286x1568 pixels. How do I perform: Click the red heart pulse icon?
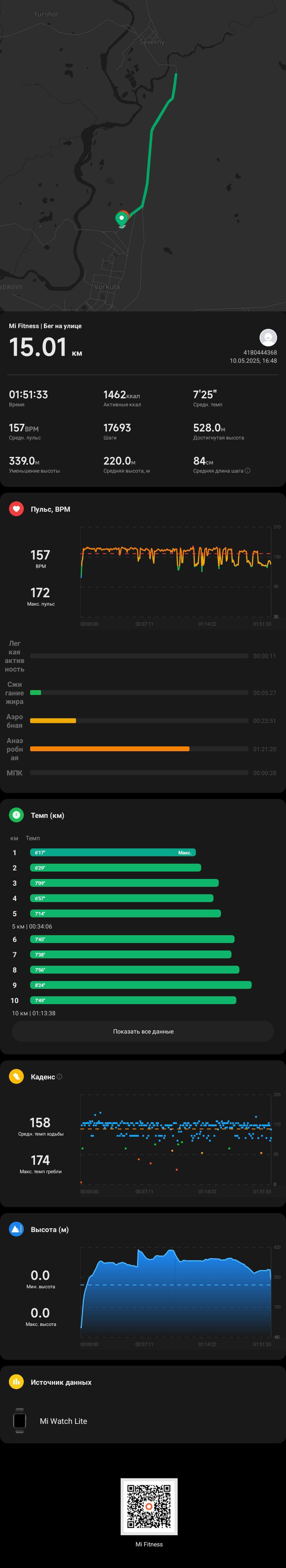(16, 509)
